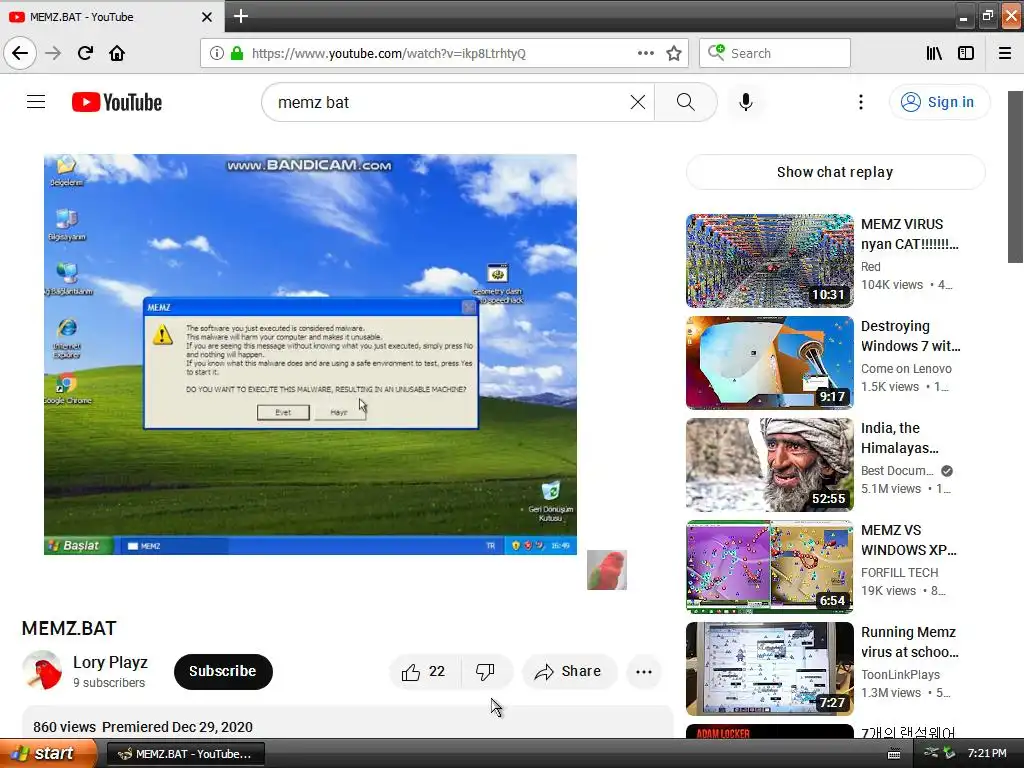The height and width of the screenshot is (768, 1024).
Task: Open the site information (i) icon
Action: [216, 53]
